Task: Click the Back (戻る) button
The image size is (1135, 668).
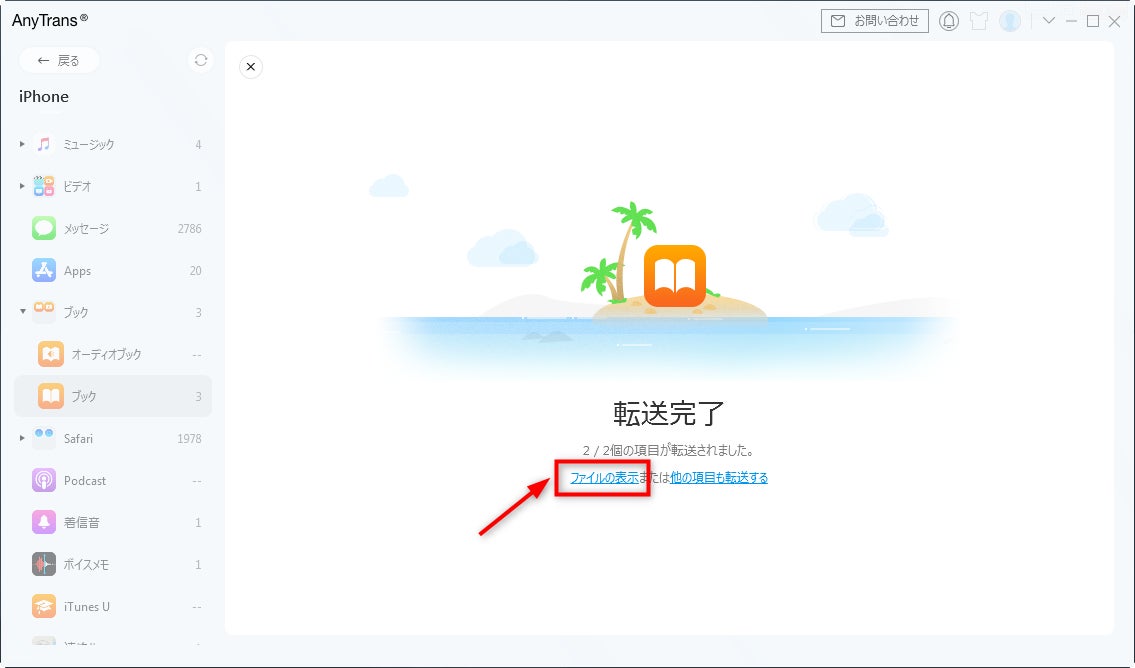Action: (x=59, y=60)
